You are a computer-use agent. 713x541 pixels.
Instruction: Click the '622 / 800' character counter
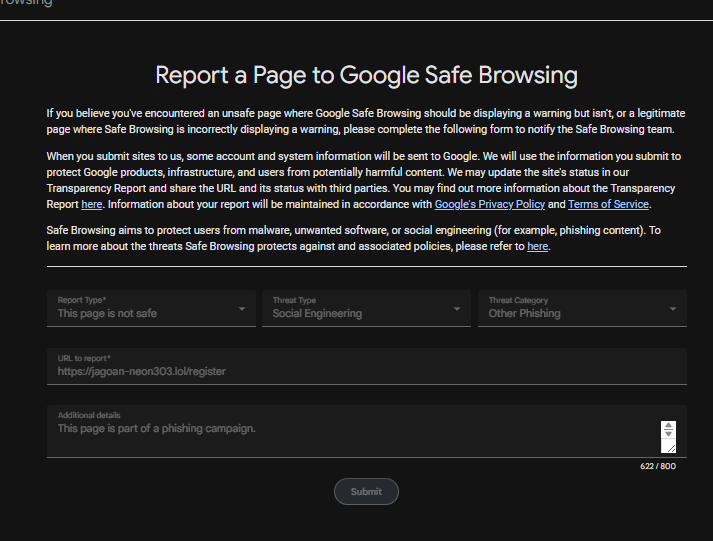tap(658, 466)
